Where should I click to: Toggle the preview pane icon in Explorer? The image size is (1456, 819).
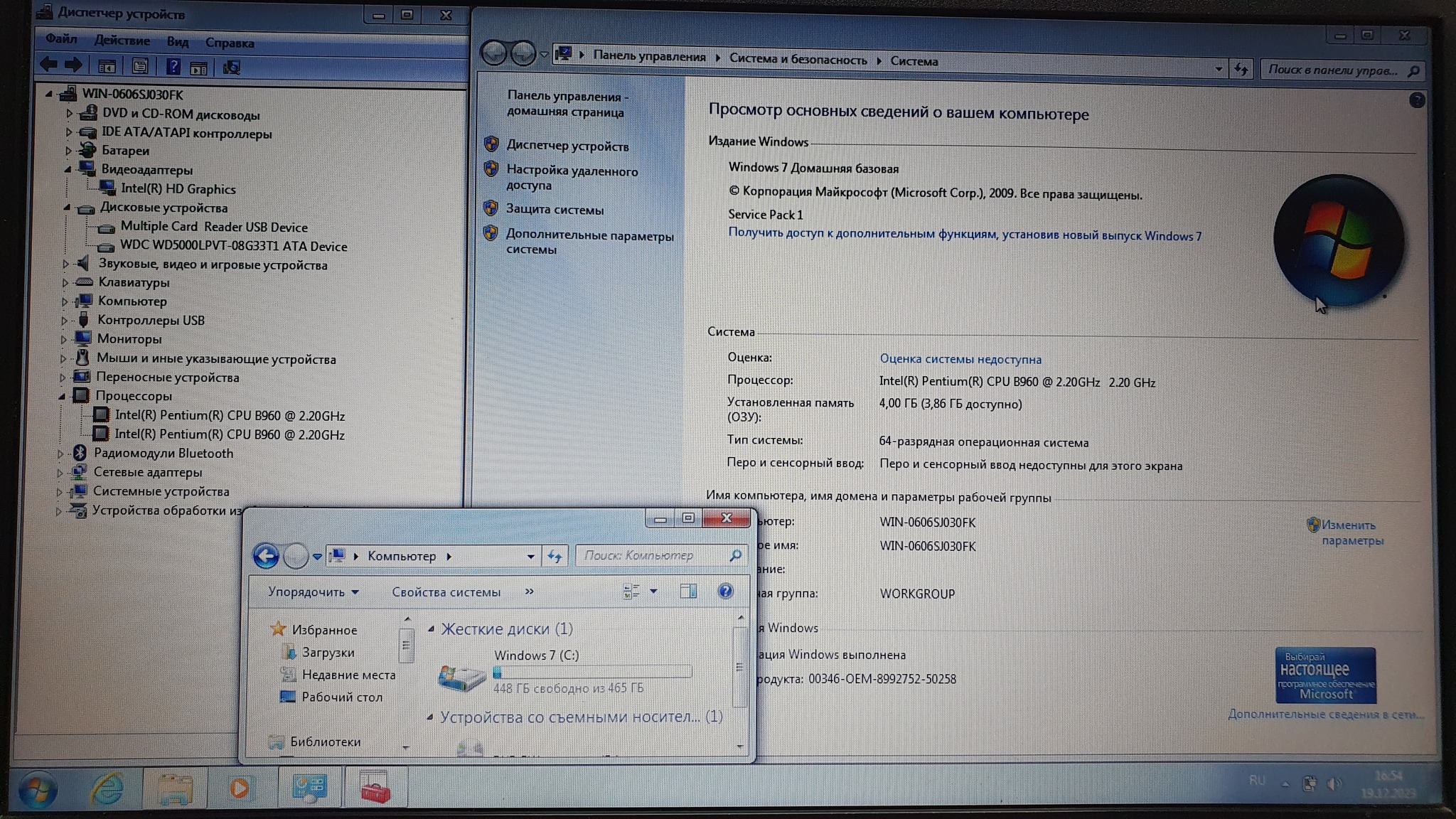pos(687,591)
